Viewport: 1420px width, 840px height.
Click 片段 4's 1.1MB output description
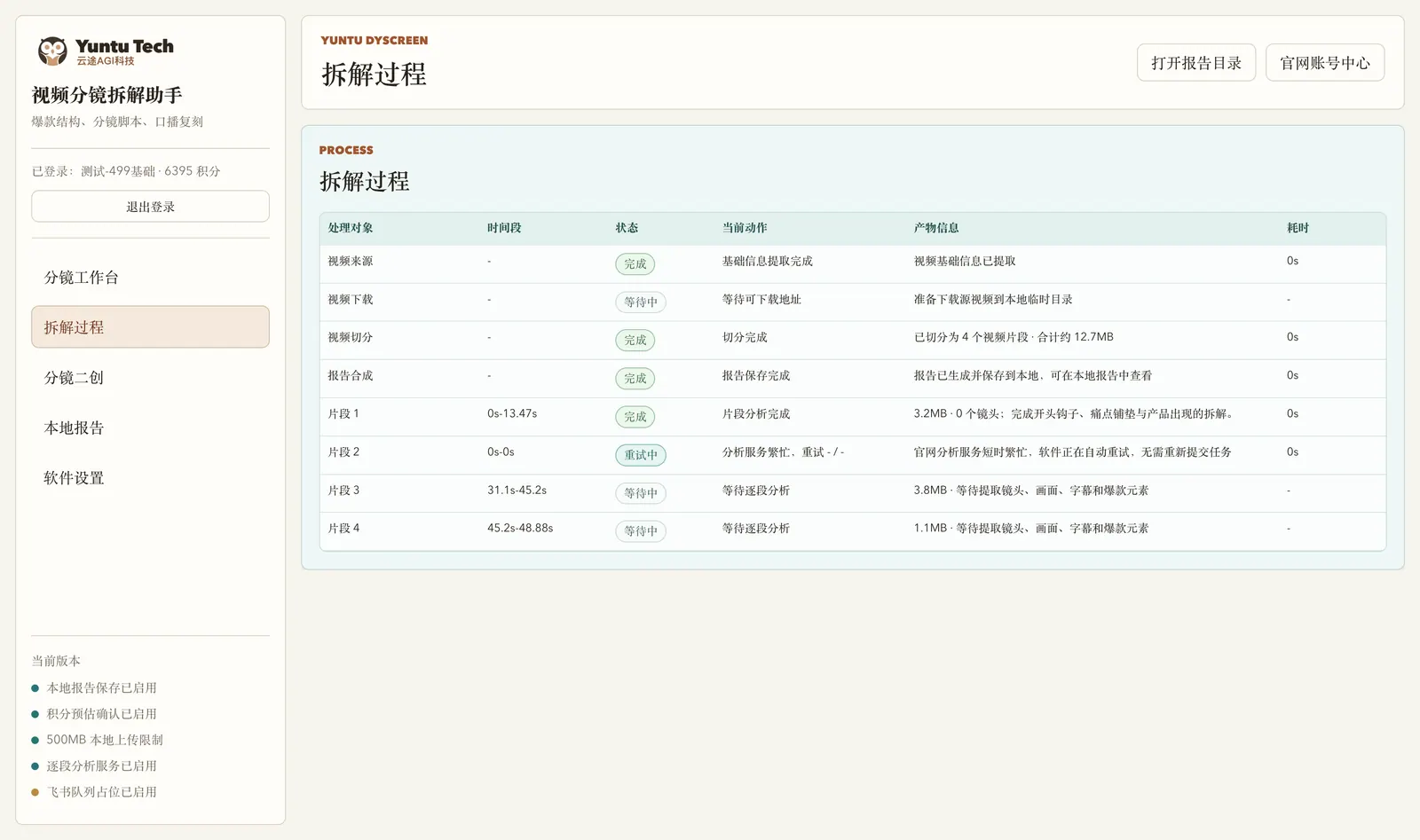[1031, 528]
